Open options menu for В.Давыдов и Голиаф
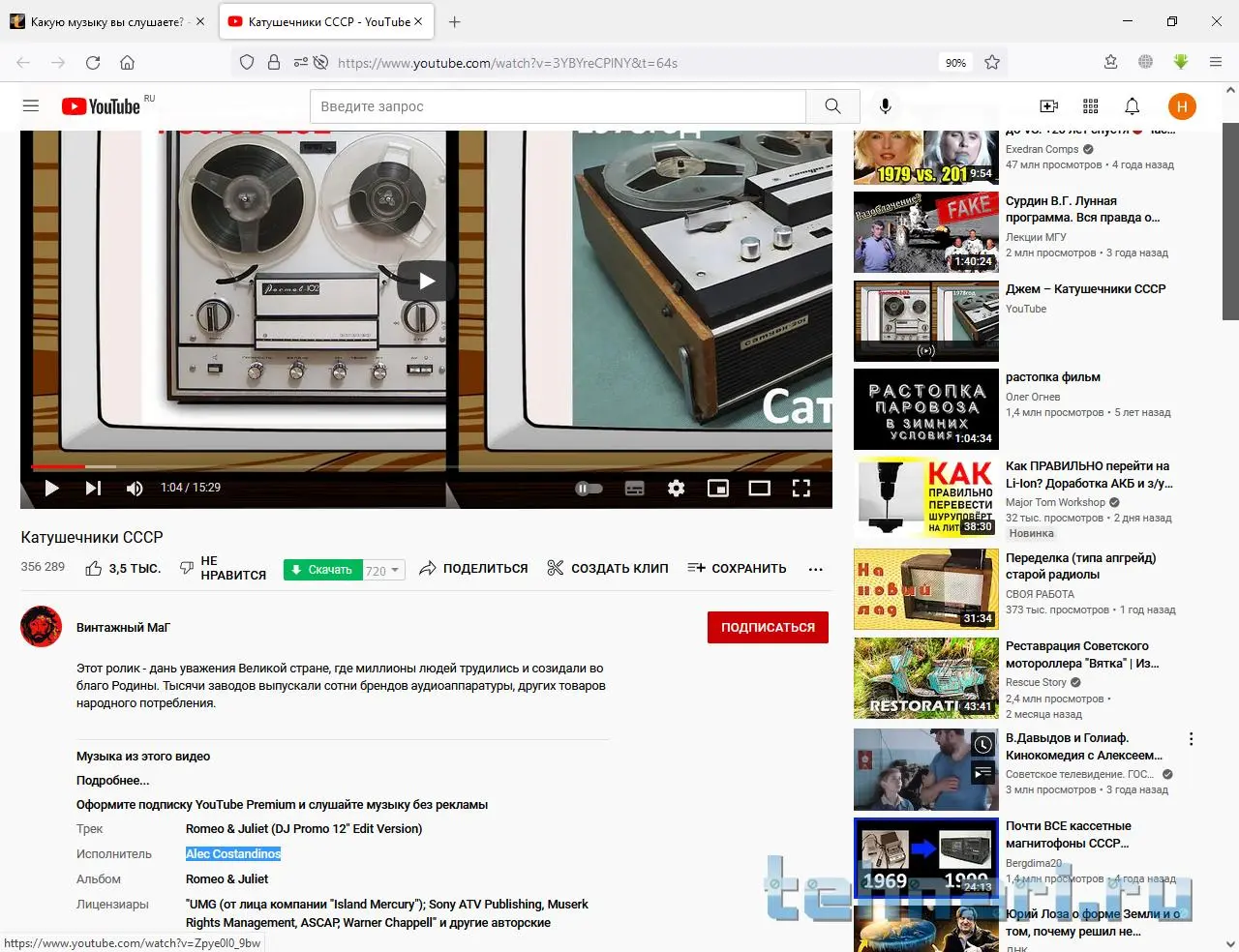This screenshot has height=952, width=1239. click(x=1191, y=739)
